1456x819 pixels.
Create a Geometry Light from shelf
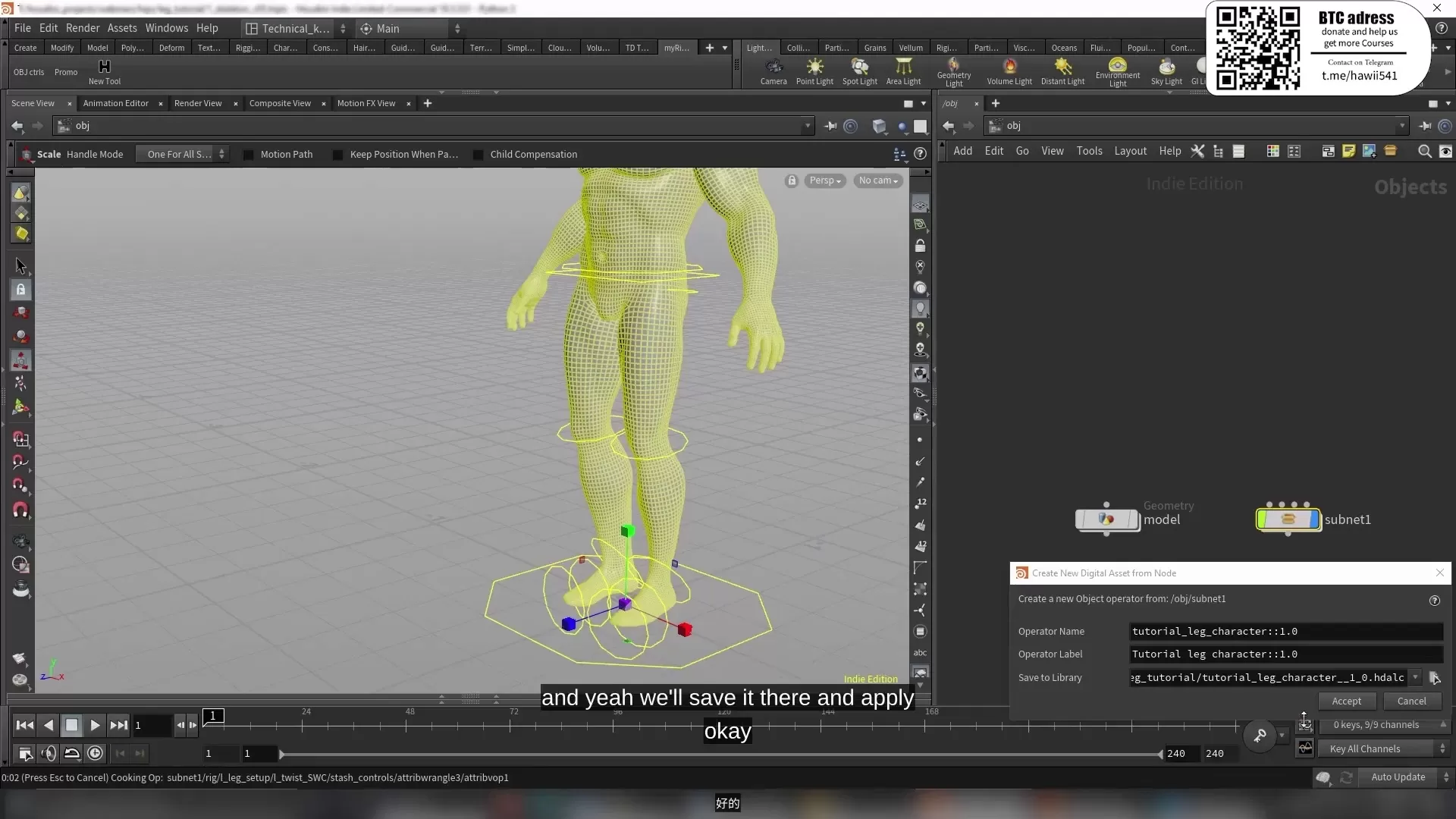(x=953, y=72)
